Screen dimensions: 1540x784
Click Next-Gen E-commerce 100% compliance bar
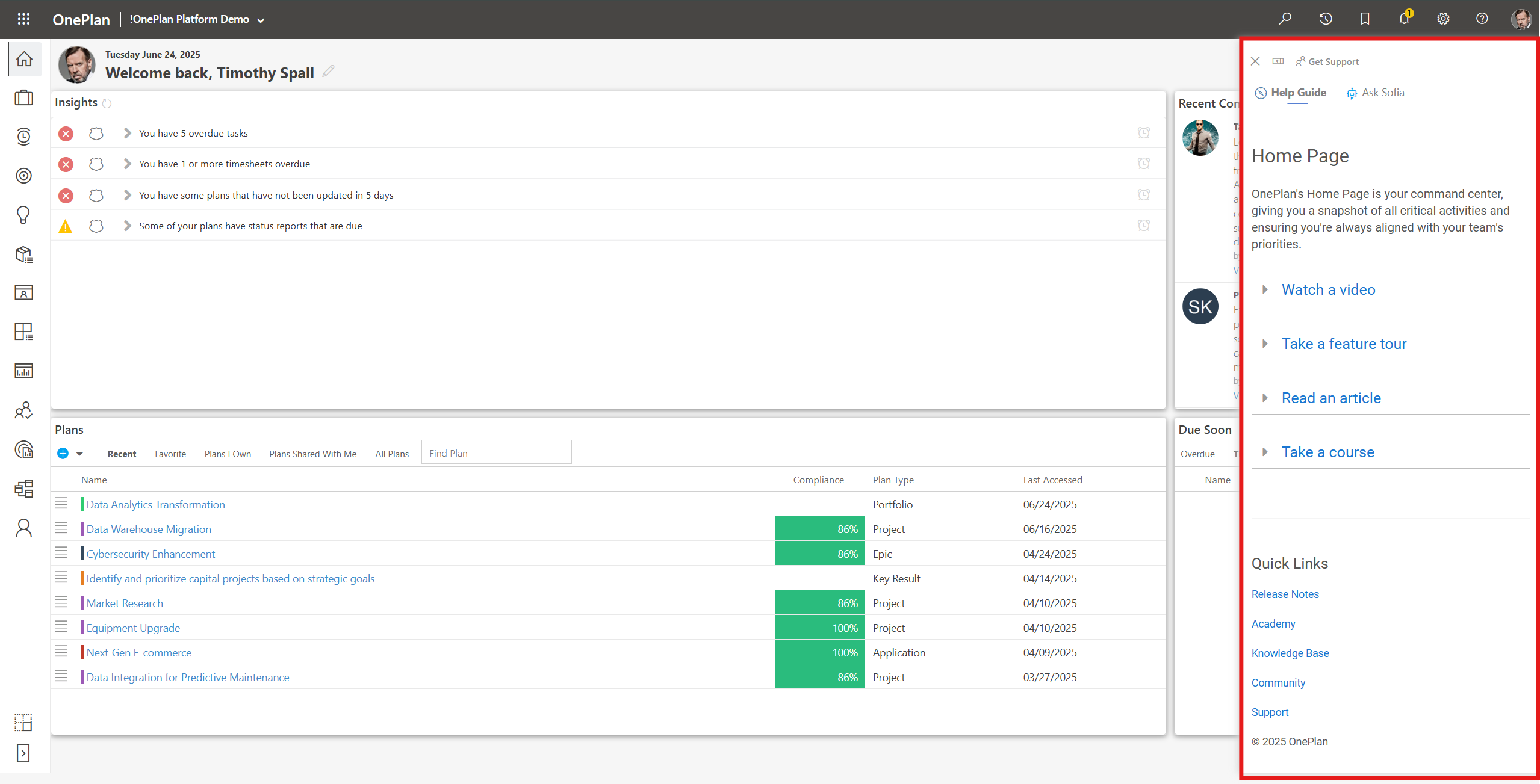[819, 652]
